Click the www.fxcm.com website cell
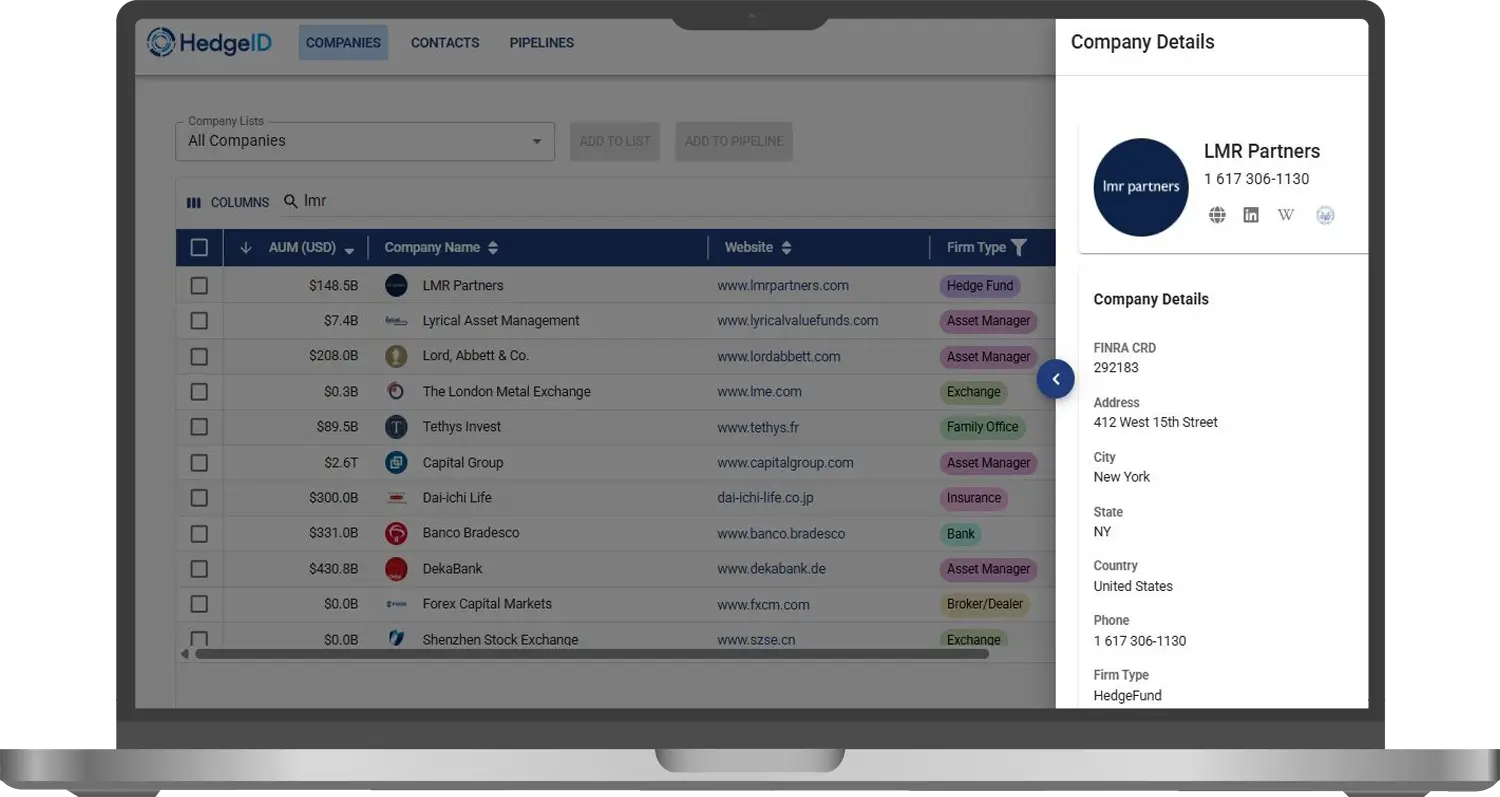1500x797 pixels. tap(763, 604)
